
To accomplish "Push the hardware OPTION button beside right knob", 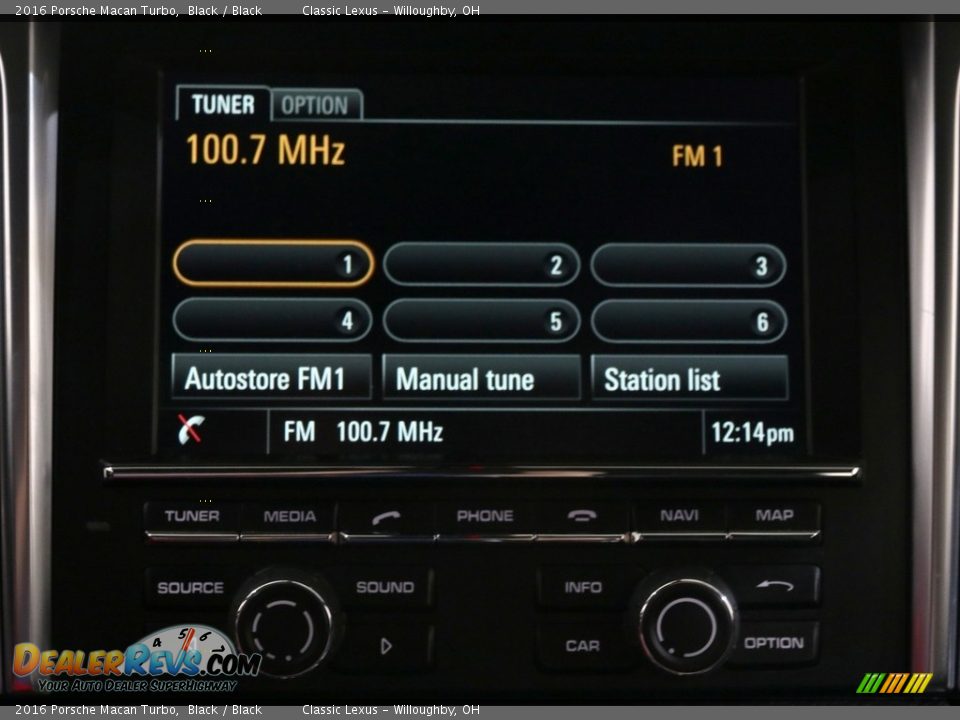I will (x=774, y=643).
